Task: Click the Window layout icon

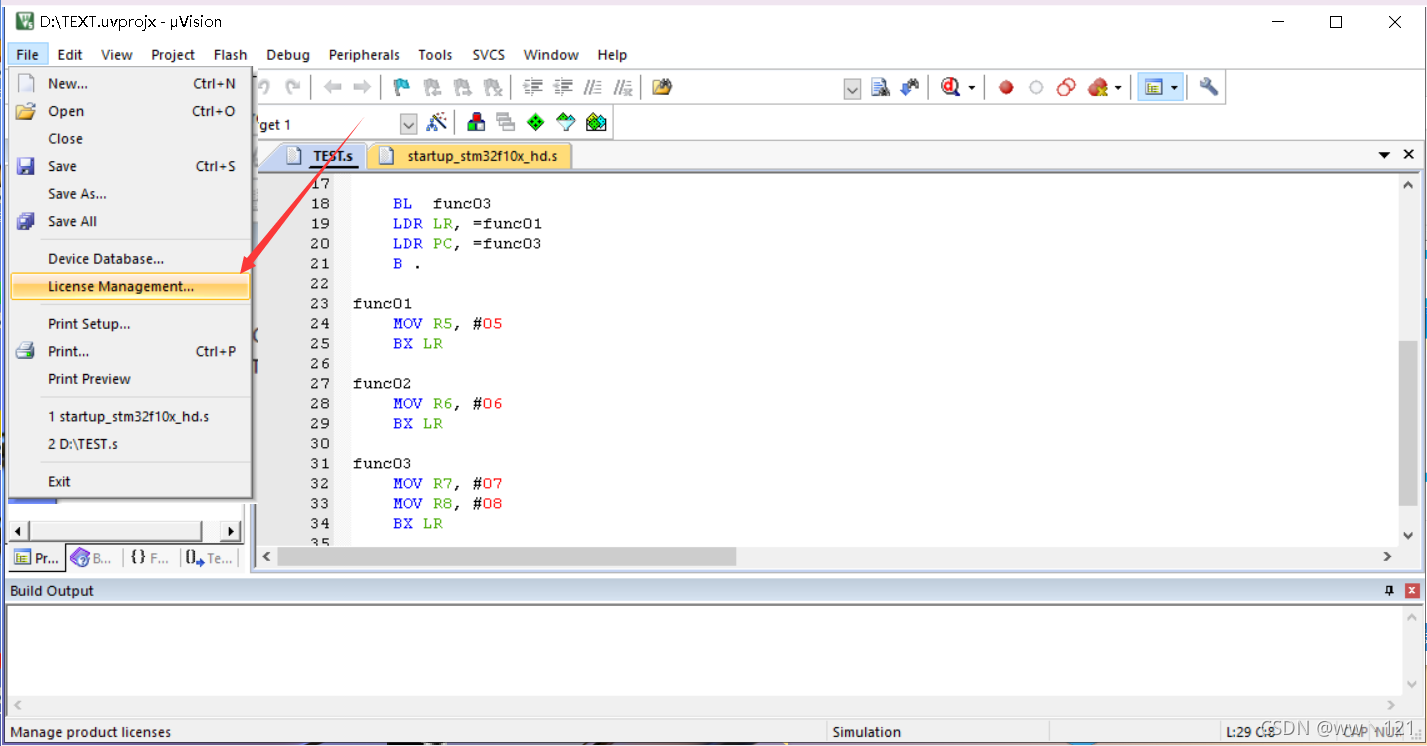Action: click(1154, 88)
